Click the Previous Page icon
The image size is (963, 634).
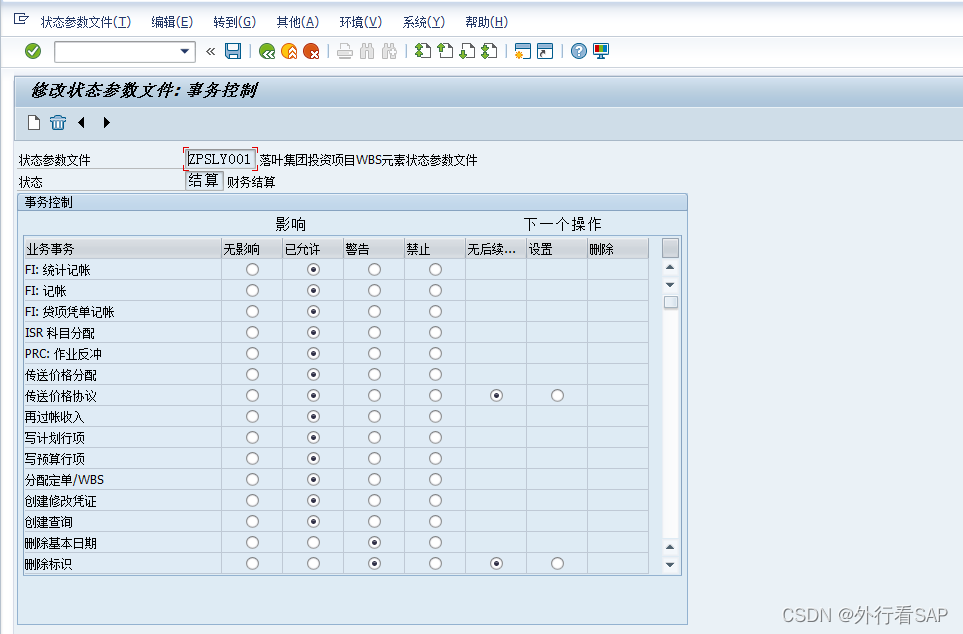pos(445,51)
